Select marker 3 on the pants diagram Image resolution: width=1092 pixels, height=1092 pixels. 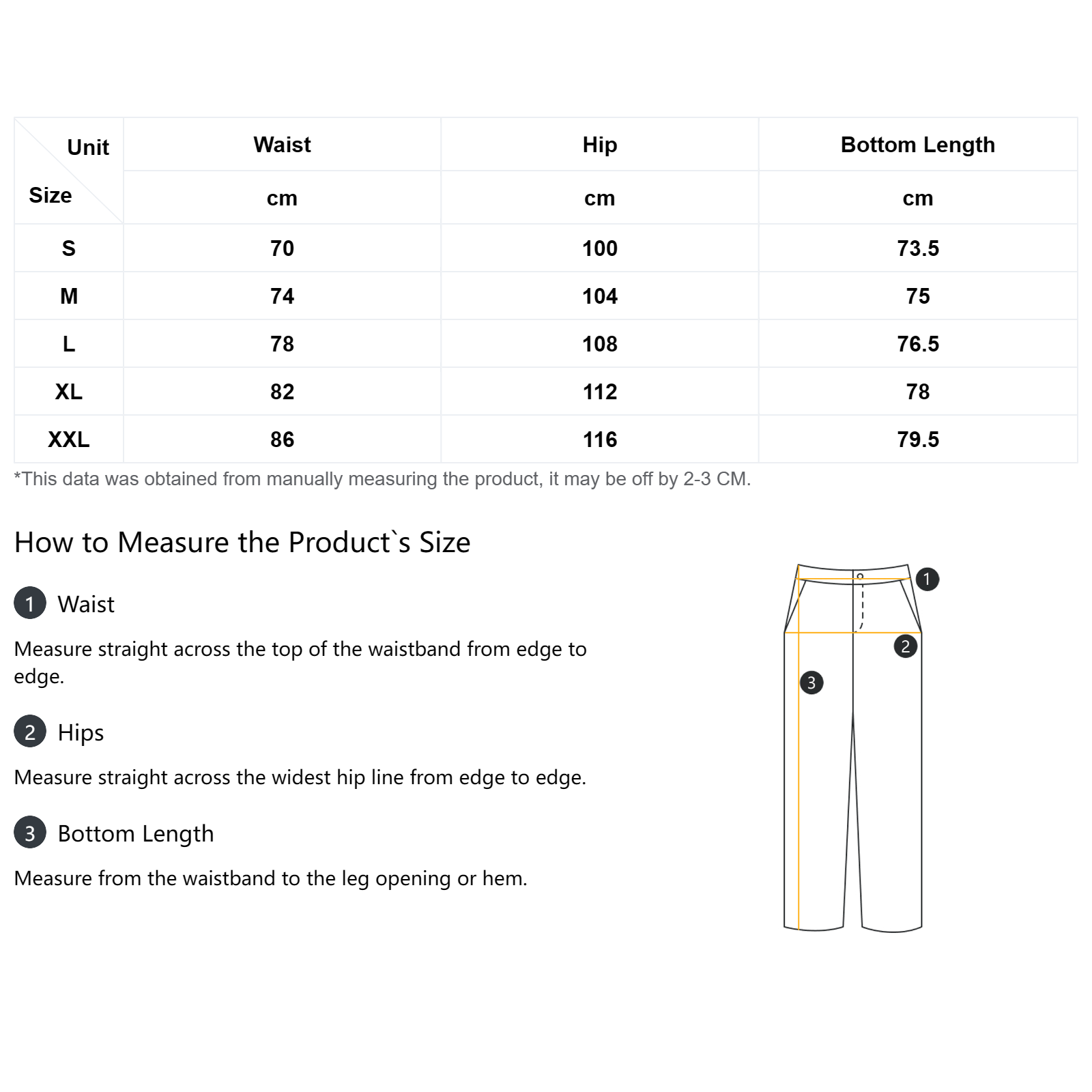point(811,682)
